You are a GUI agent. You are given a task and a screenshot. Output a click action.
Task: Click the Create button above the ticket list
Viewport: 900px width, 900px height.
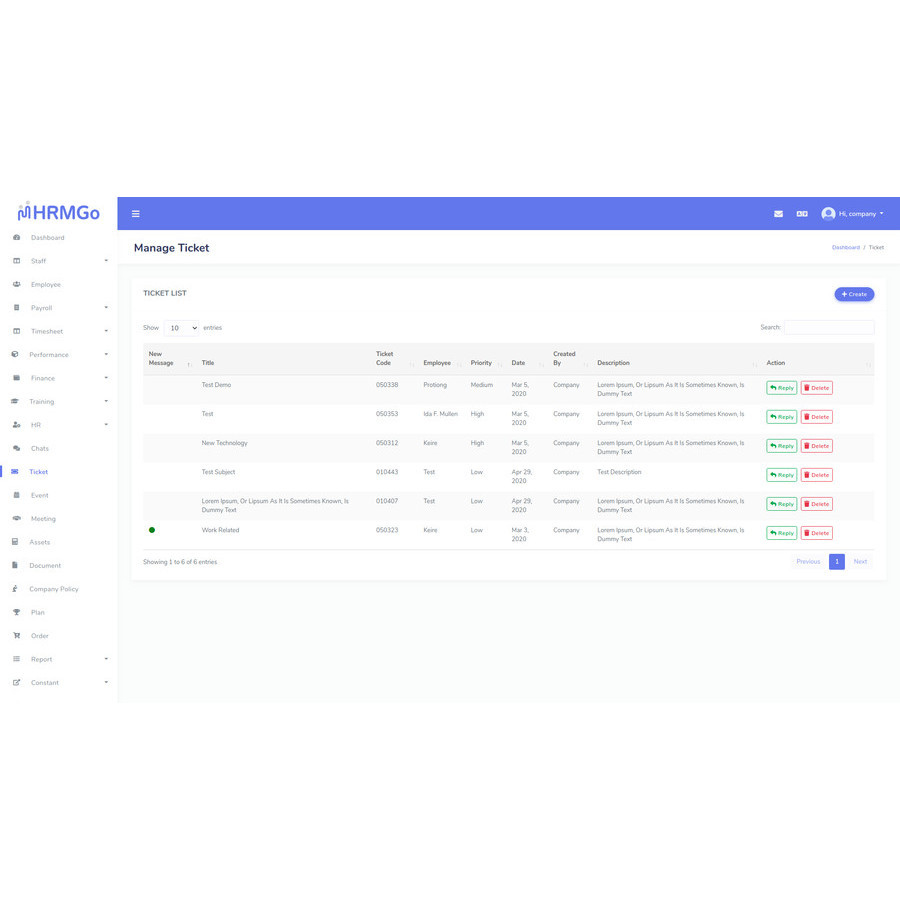pyautogui.click(x=853, y=293)
